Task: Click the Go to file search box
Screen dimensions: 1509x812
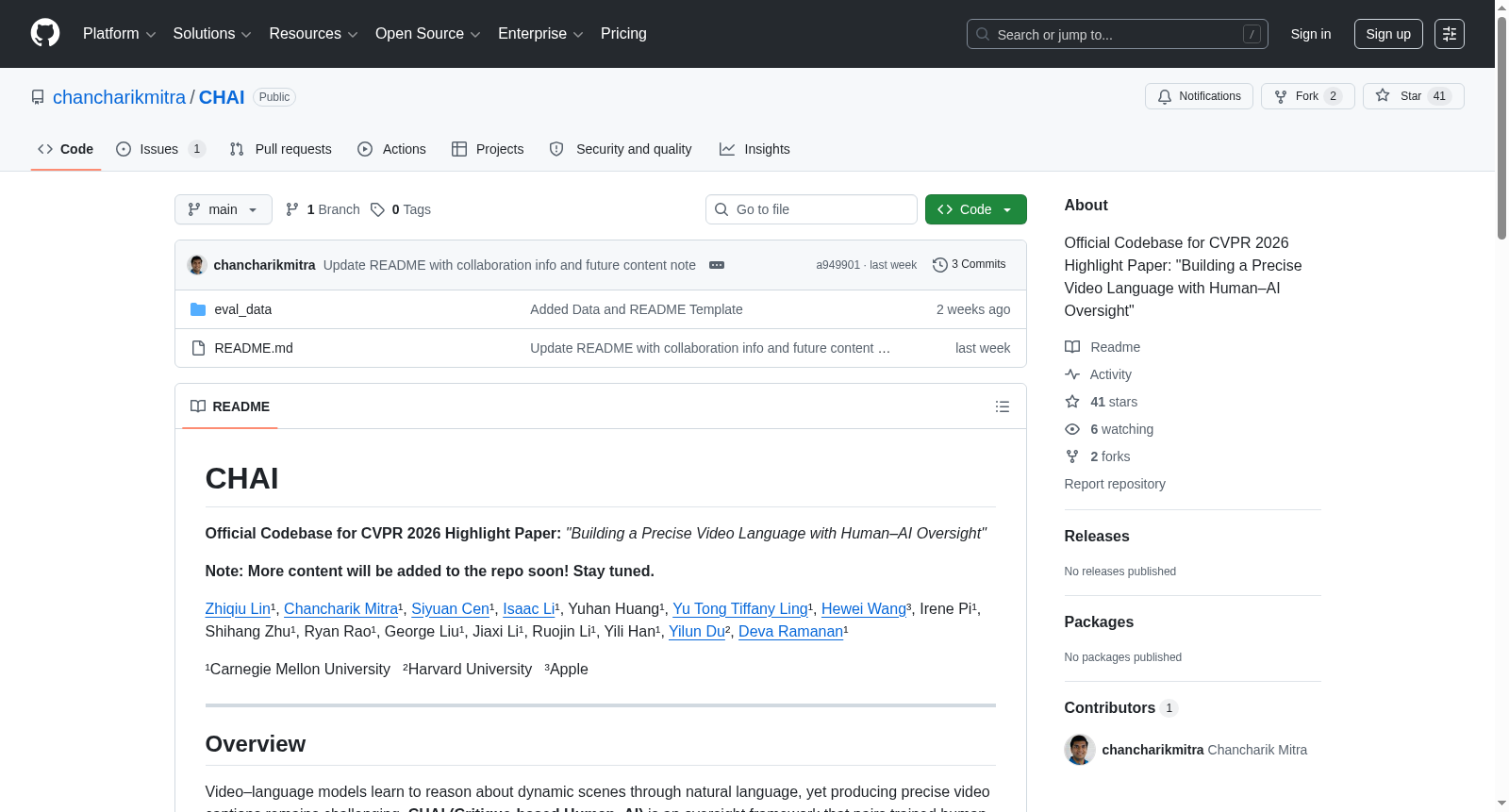Action: (x=811, y=209)
